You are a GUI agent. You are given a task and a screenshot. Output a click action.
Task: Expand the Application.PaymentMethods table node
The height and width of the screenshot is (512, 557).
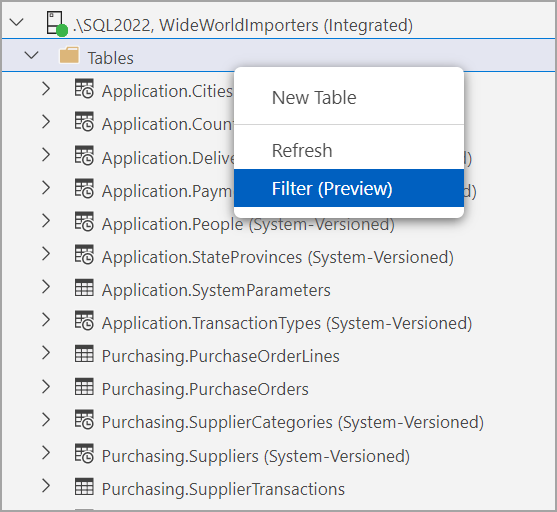point(45,188)
